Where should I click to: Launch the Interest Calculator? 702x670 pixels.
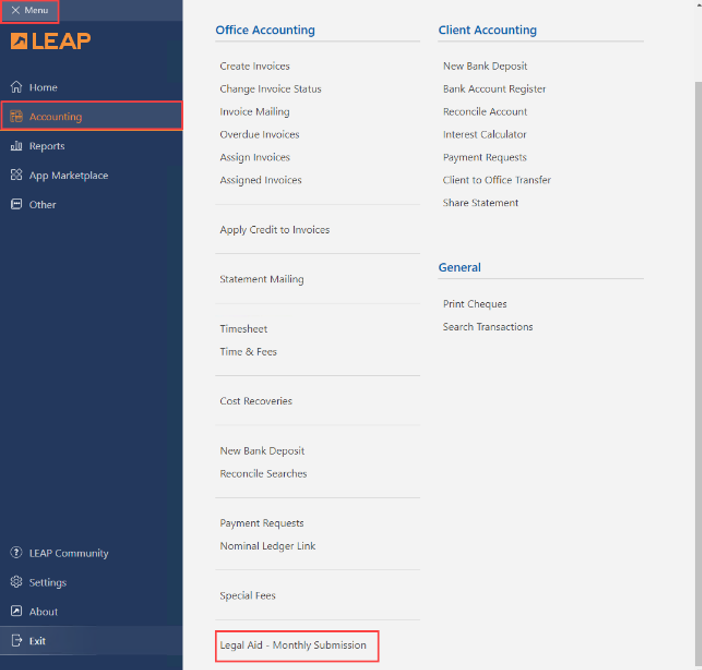484,134
